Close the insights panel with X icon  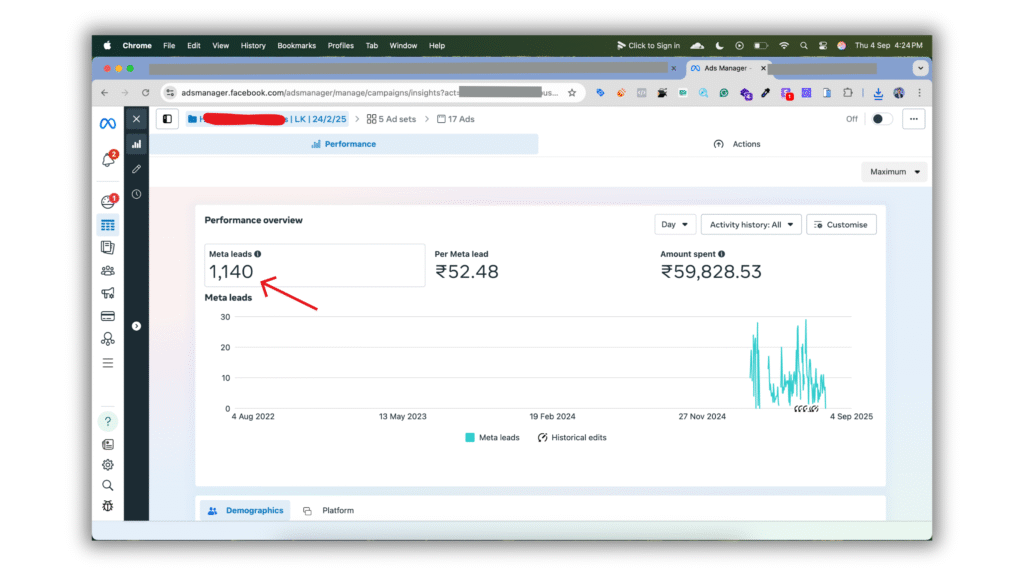click(x=136, y=119)
